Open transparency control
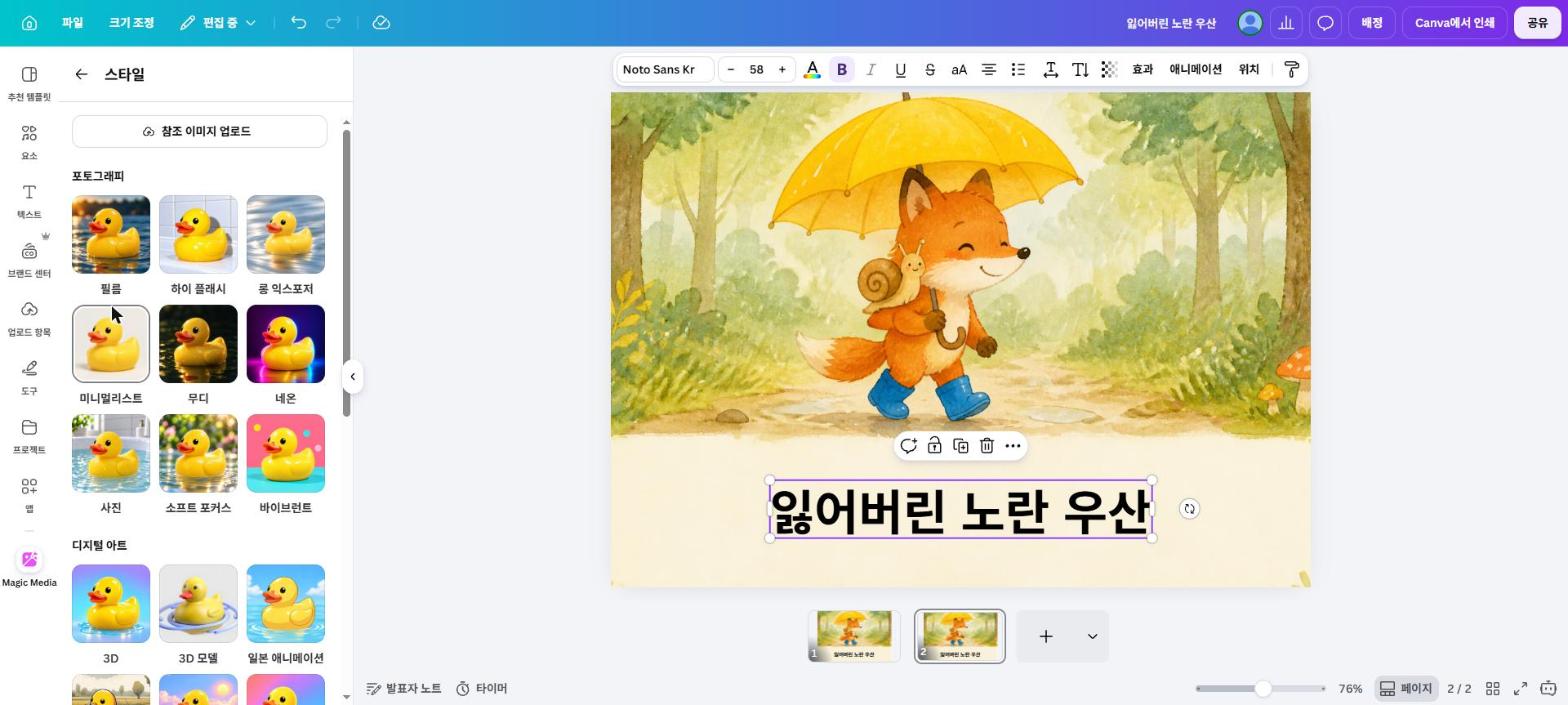The height and width of the screenshot is (705, 1568). pyautogui.click(x=1109, y=69)
